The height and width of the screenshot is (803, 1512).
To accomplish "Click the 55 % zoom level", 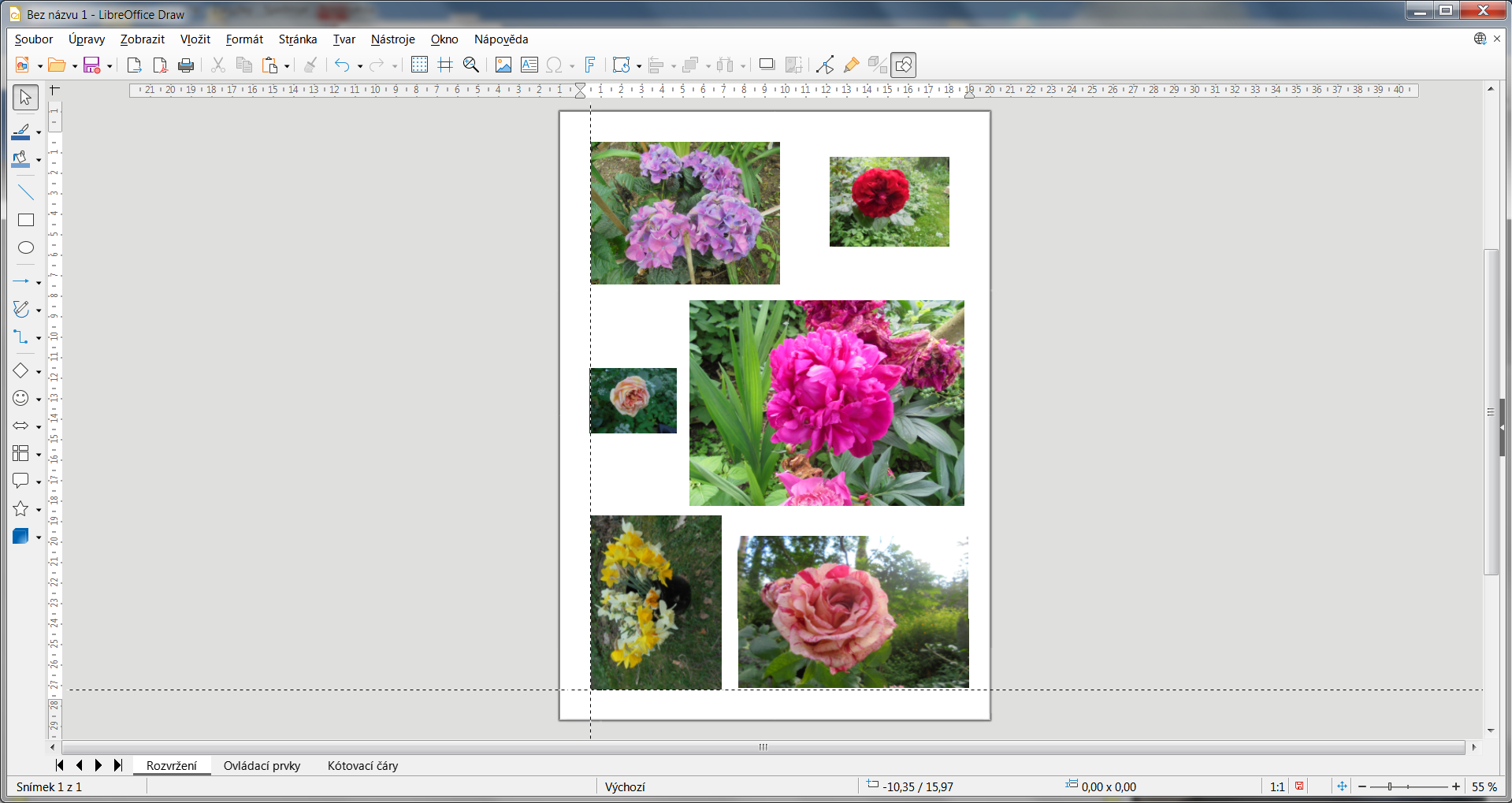I will (1484, 786).
